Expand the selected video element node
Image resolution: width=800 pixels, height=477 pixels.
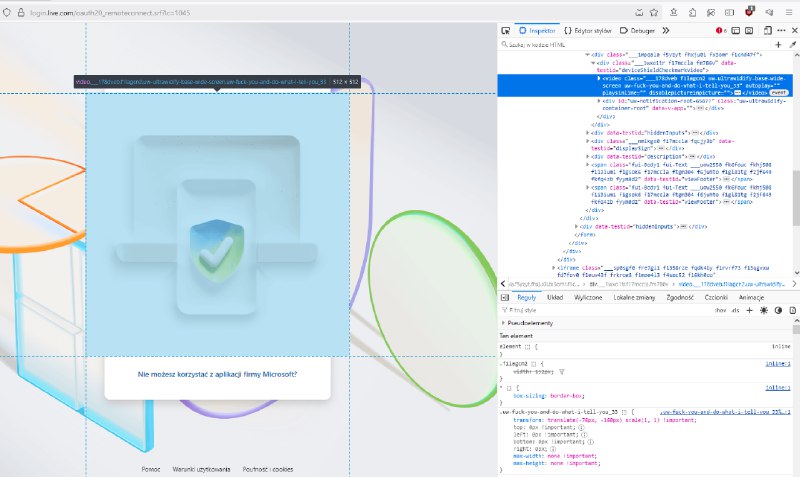coord(599,79)
